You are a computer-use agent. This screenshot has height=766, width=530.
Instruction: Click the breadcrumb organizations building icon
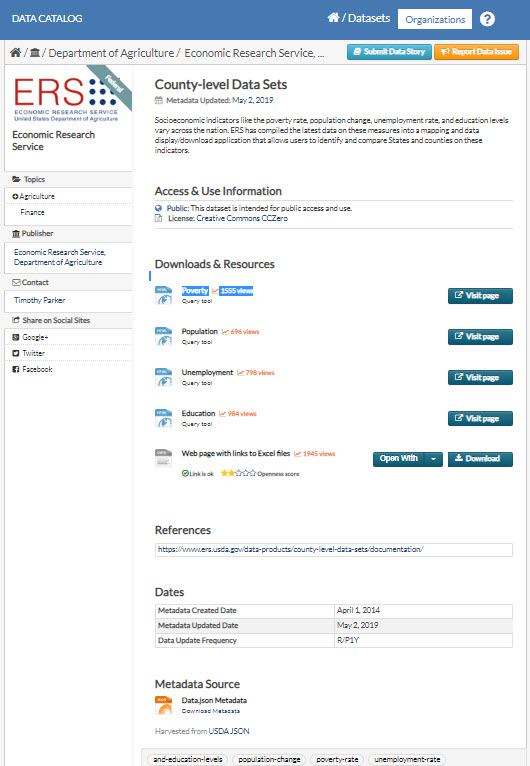(x=35, y=52)
